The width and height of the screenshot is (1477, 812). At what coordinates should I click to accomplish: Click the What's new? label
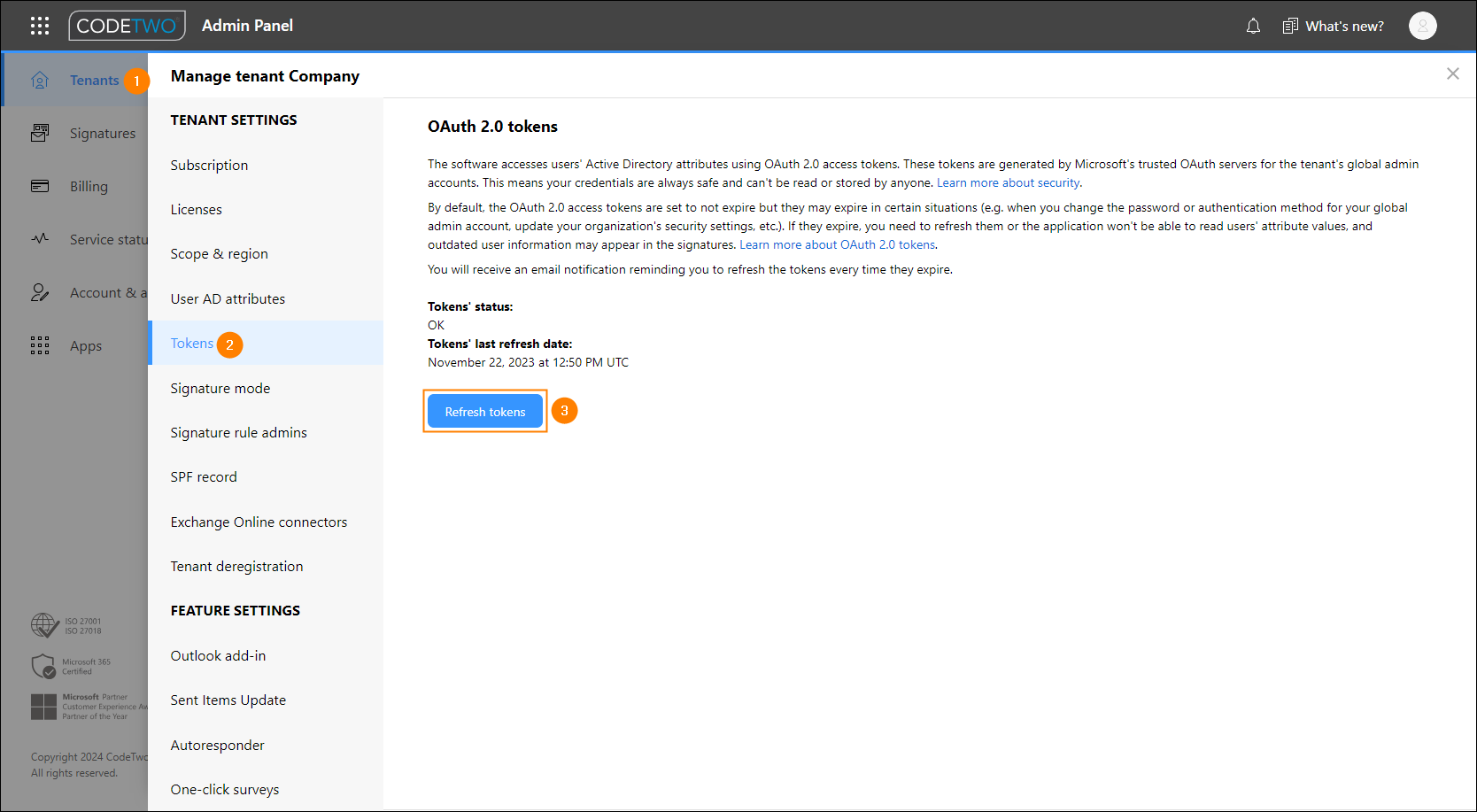coord(1344,26)
